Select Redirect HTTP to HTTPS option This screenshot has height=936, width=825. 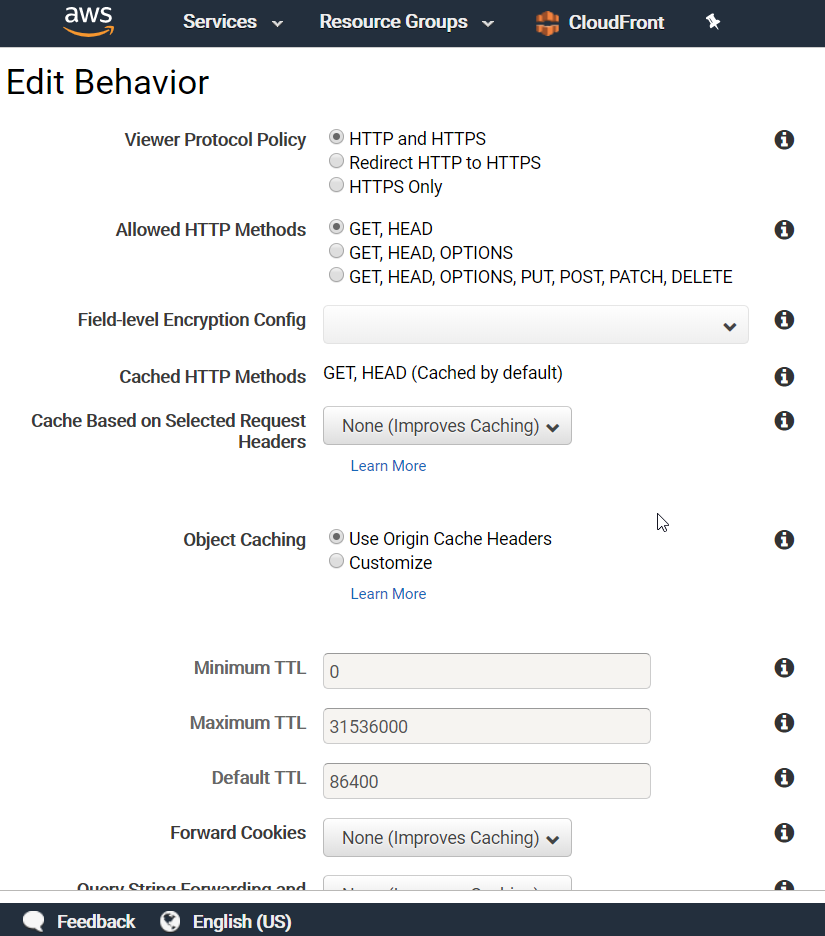click(x=337, y=162)
